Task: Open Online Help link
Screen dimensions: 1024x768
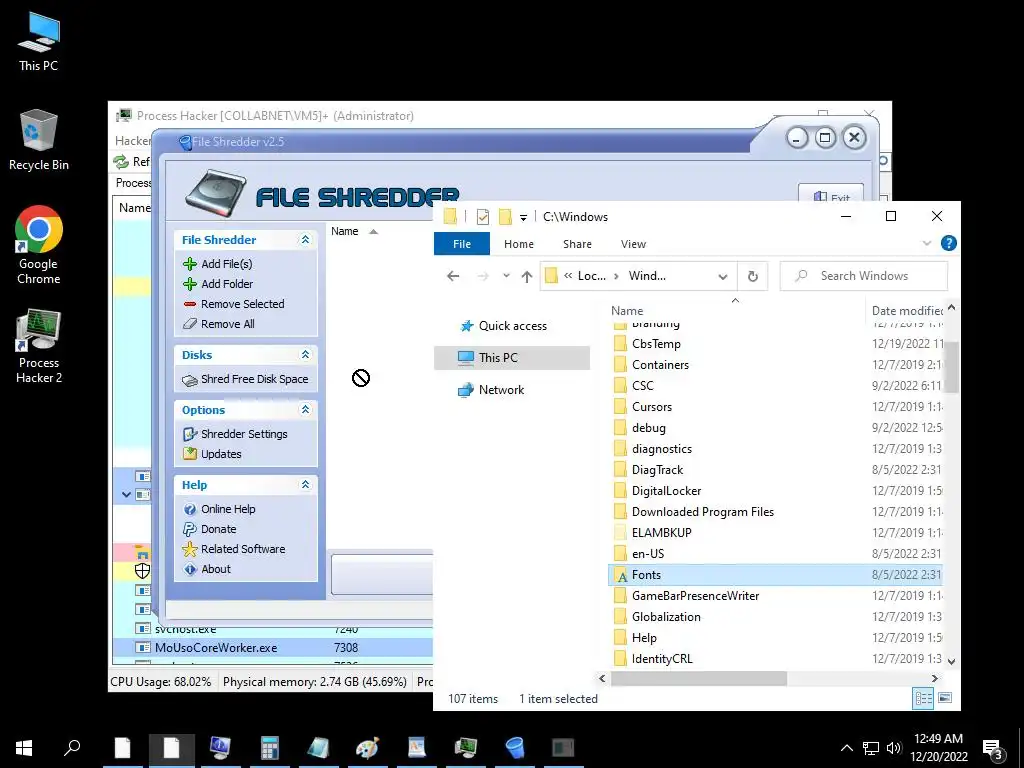Action: [x=219, y=509]
